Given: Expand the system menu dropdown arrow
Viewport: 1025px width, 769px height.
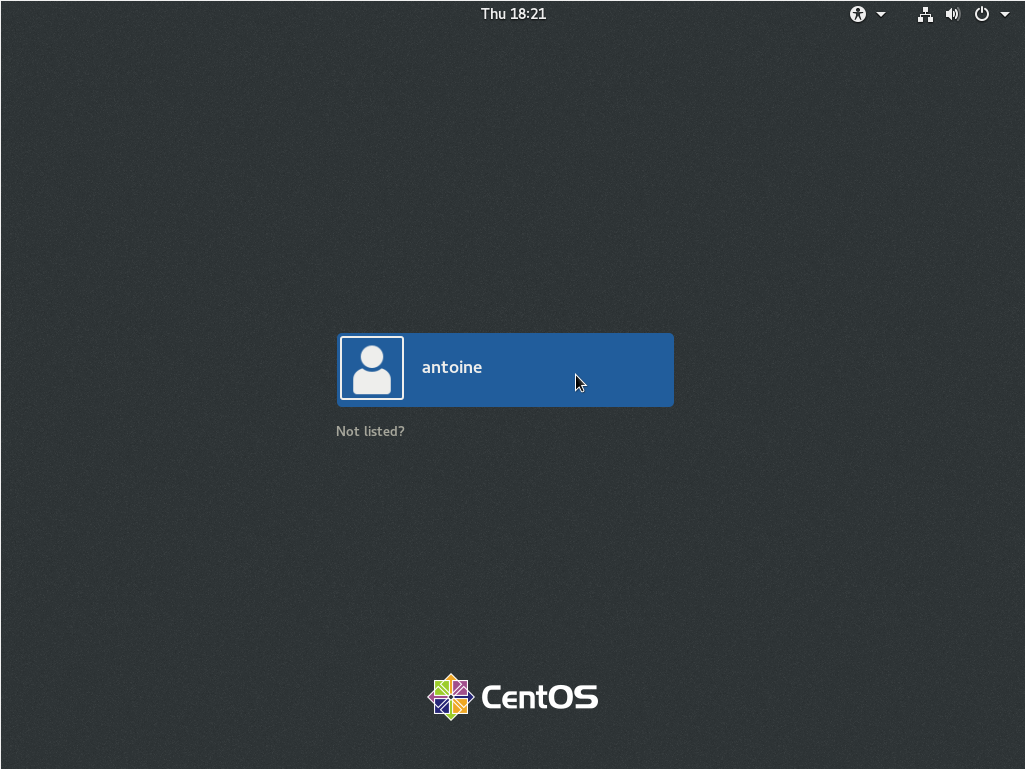Looking at the screenshot, I should coord(1005,14).
